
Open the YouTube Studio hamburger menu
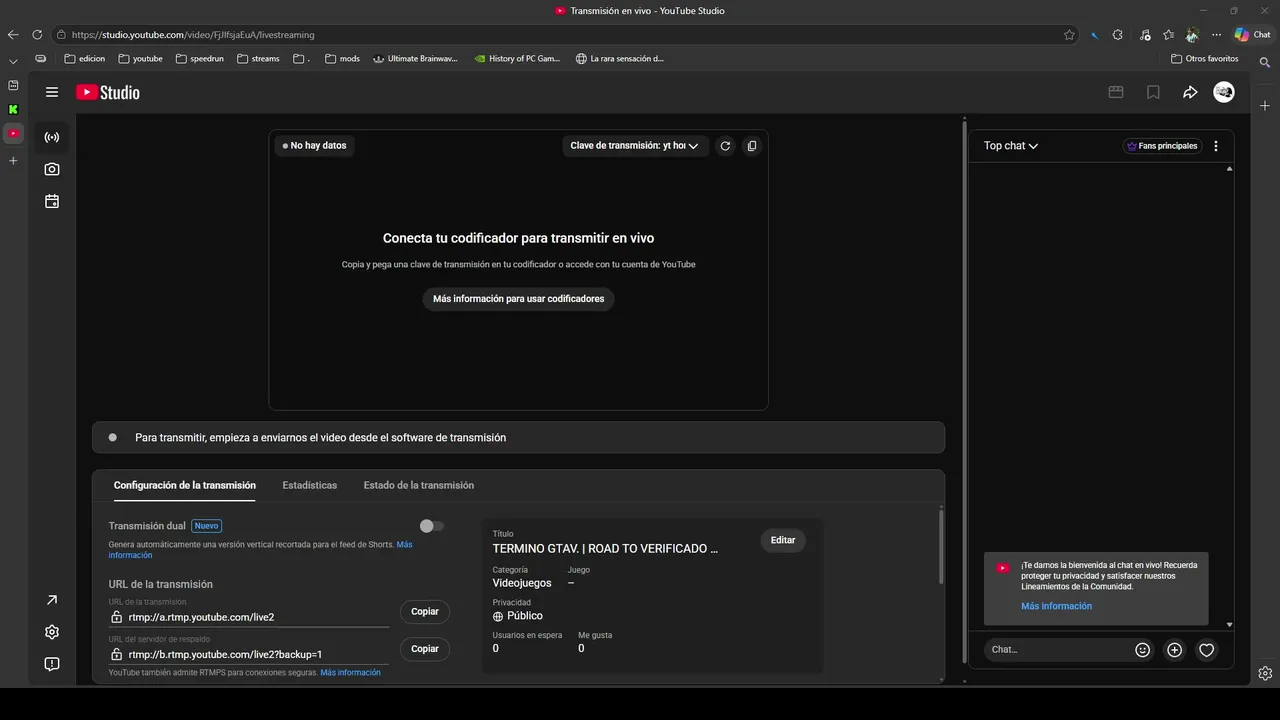click(52, 92)
